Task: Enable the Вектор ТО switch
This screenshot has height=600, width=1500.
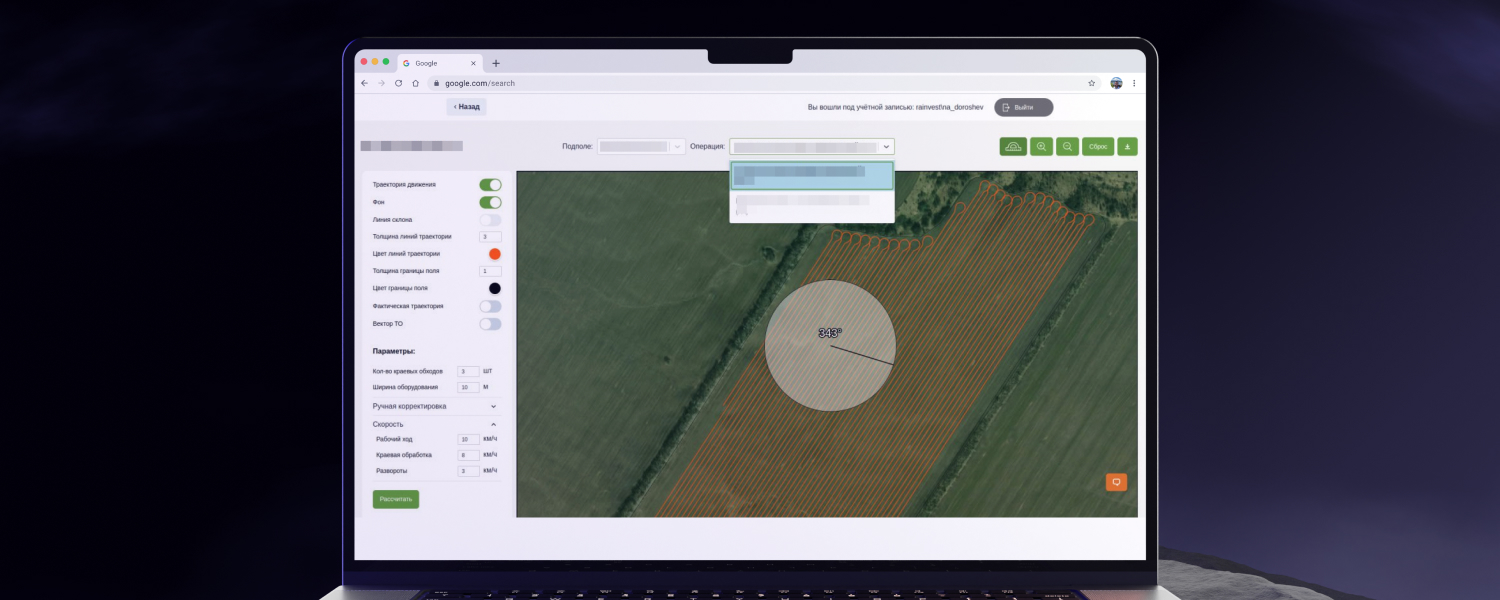Action: click(x=490, y=324)
